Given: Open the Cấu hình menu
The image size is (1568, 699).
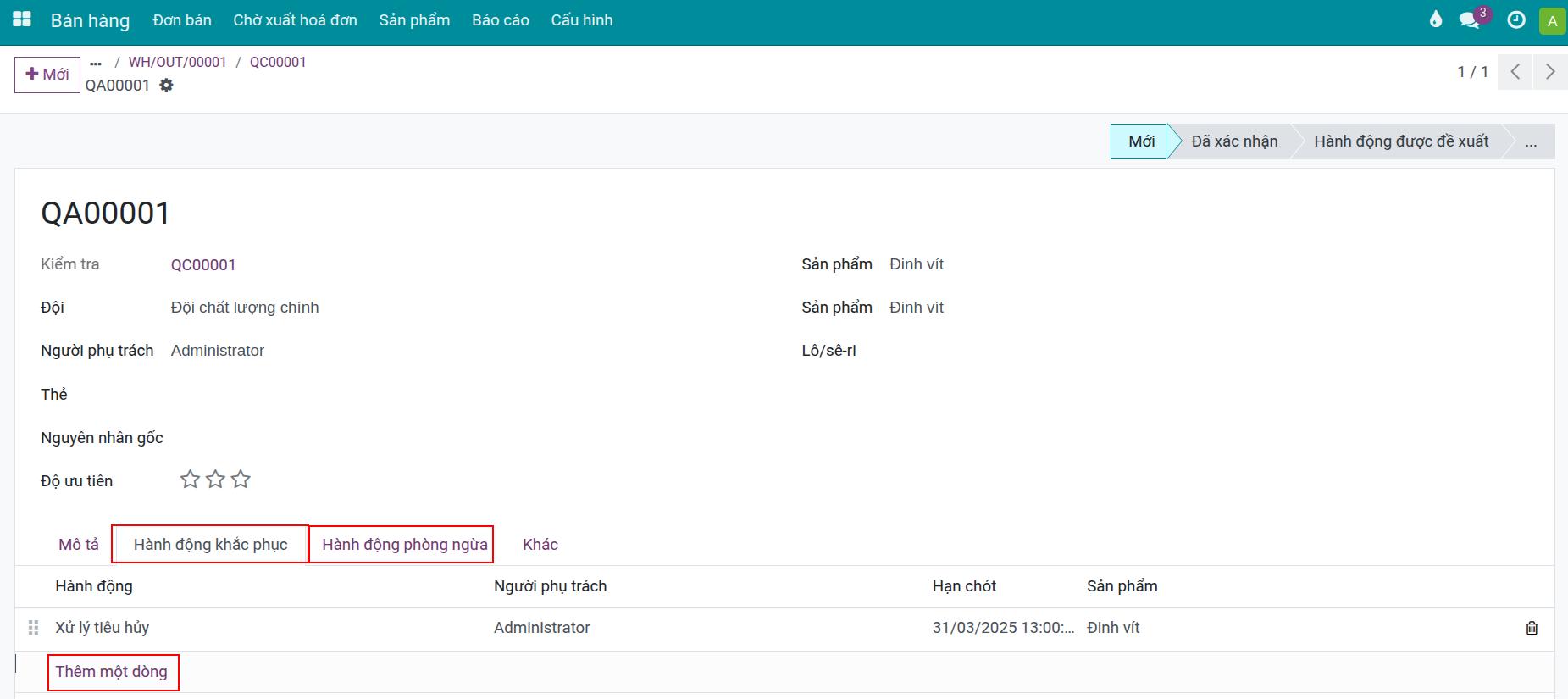Looking at the screenshot, I should coord(581,20).
